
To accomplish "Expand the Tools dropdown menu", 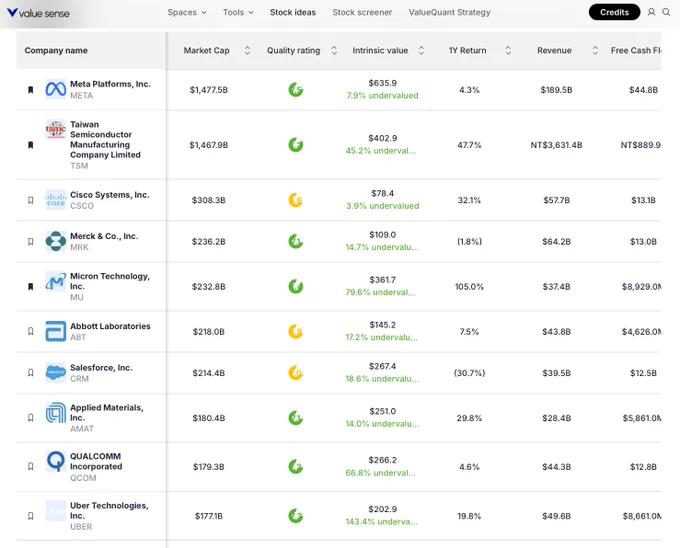I will (238, 13).
